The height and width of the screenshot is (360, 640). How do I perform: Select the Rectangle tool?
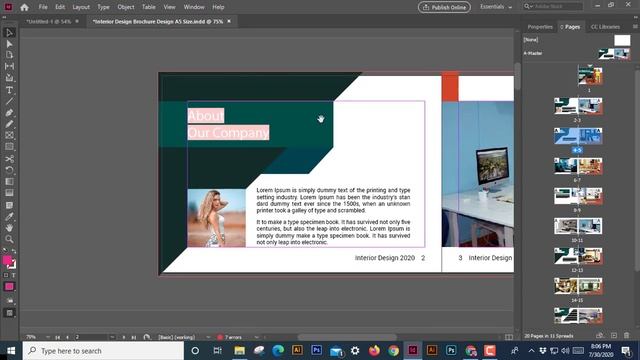point(9,147)
